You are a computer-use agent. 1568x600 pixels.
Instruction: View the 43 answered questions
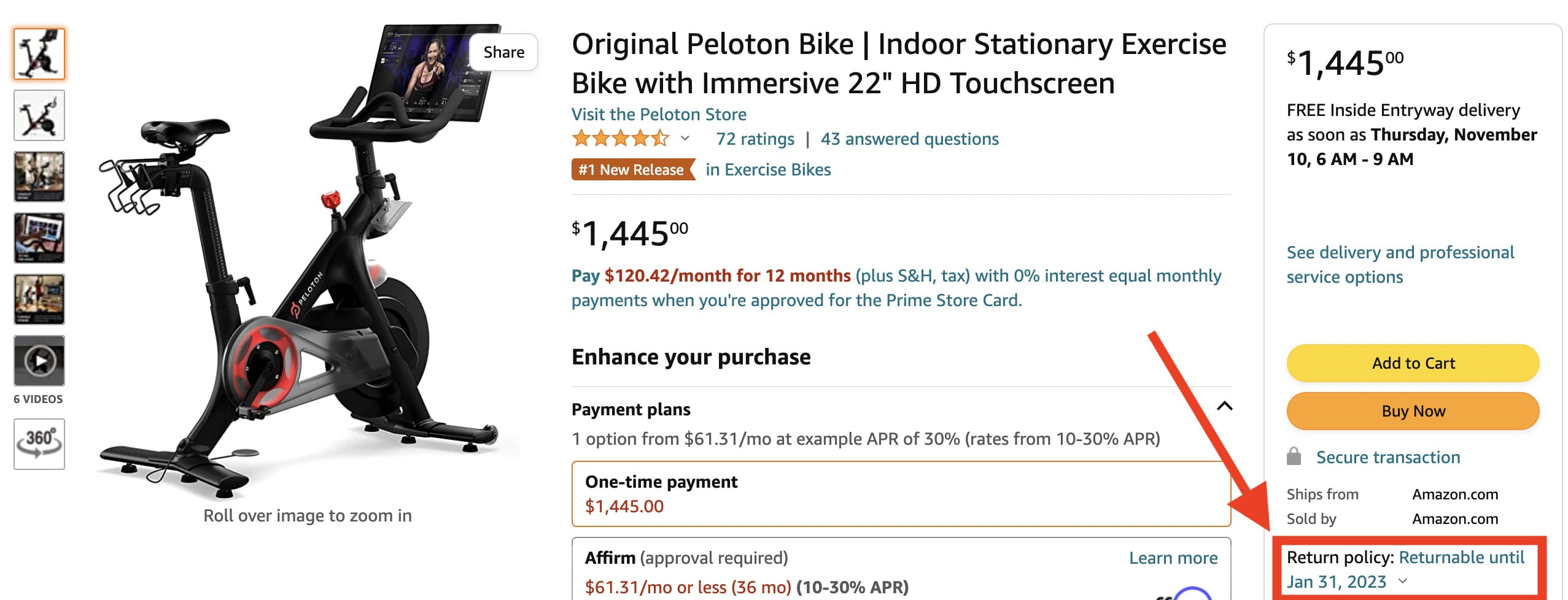pos(910,139)
